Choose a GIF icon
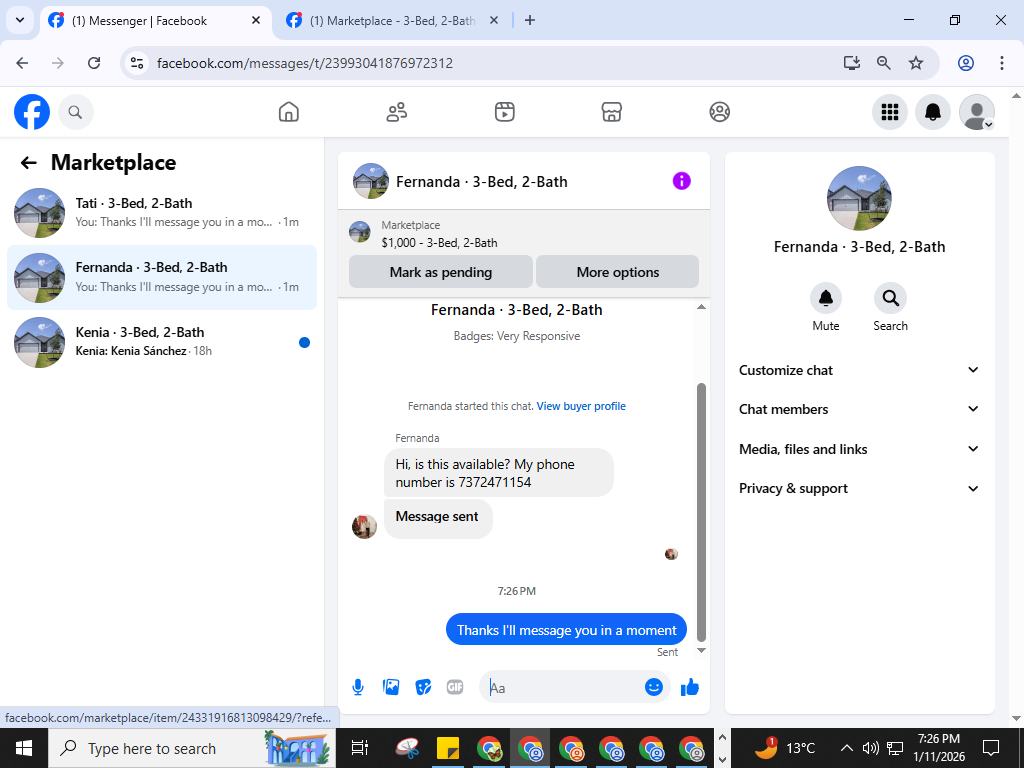 (x=455, y=687)
